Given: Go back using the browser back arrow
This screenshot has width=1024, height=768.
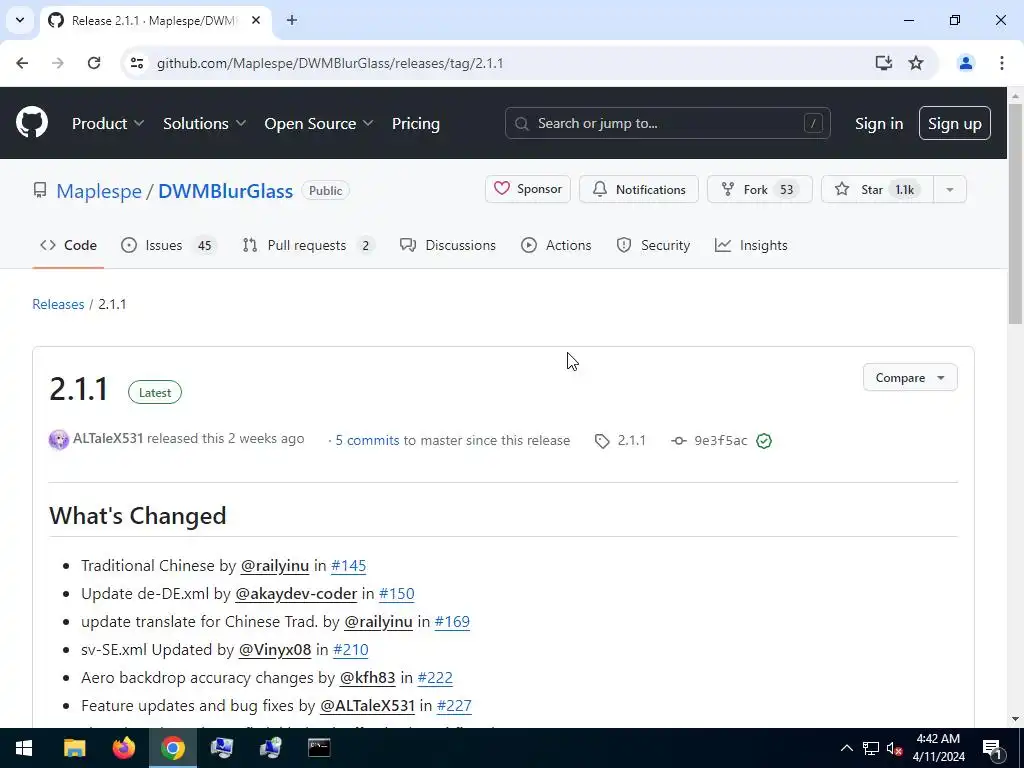Looking at the screenshot, I should [22, 63].
